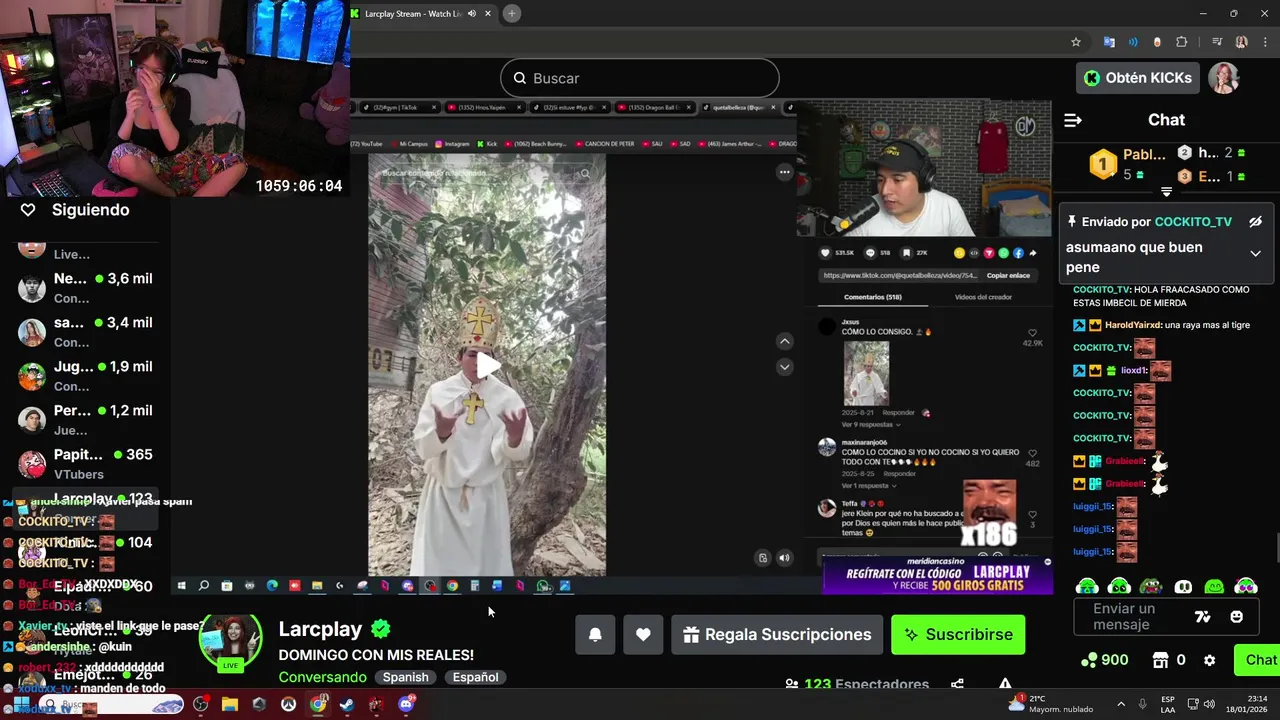Hide the pinned message with eye icon
Screen dimensions: 1280x720
click(1255, 222)
